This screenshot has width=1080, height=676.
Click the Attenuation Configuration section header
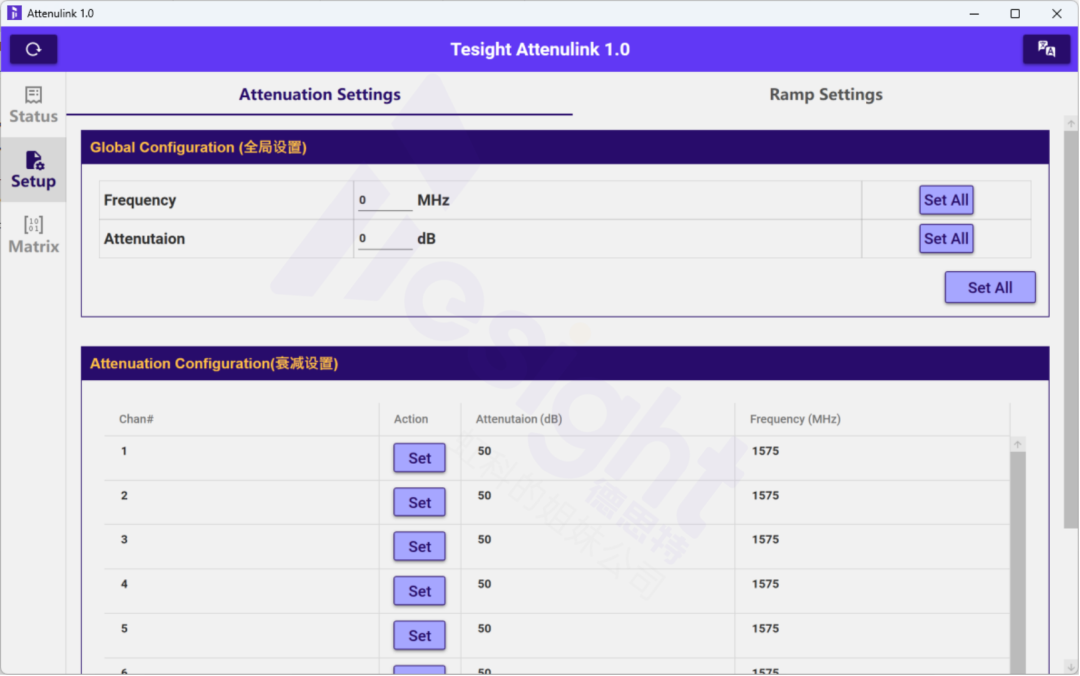pos(565,364)
